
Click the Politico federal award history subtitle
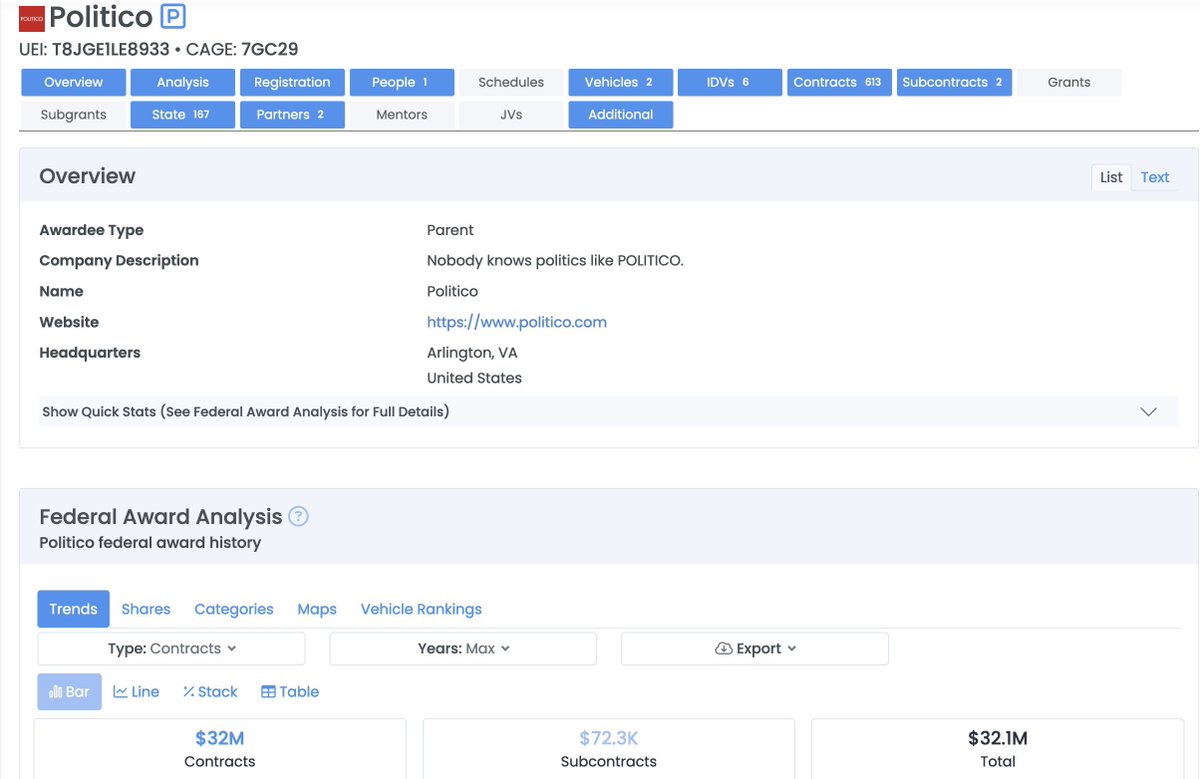(x=150, y=543)
